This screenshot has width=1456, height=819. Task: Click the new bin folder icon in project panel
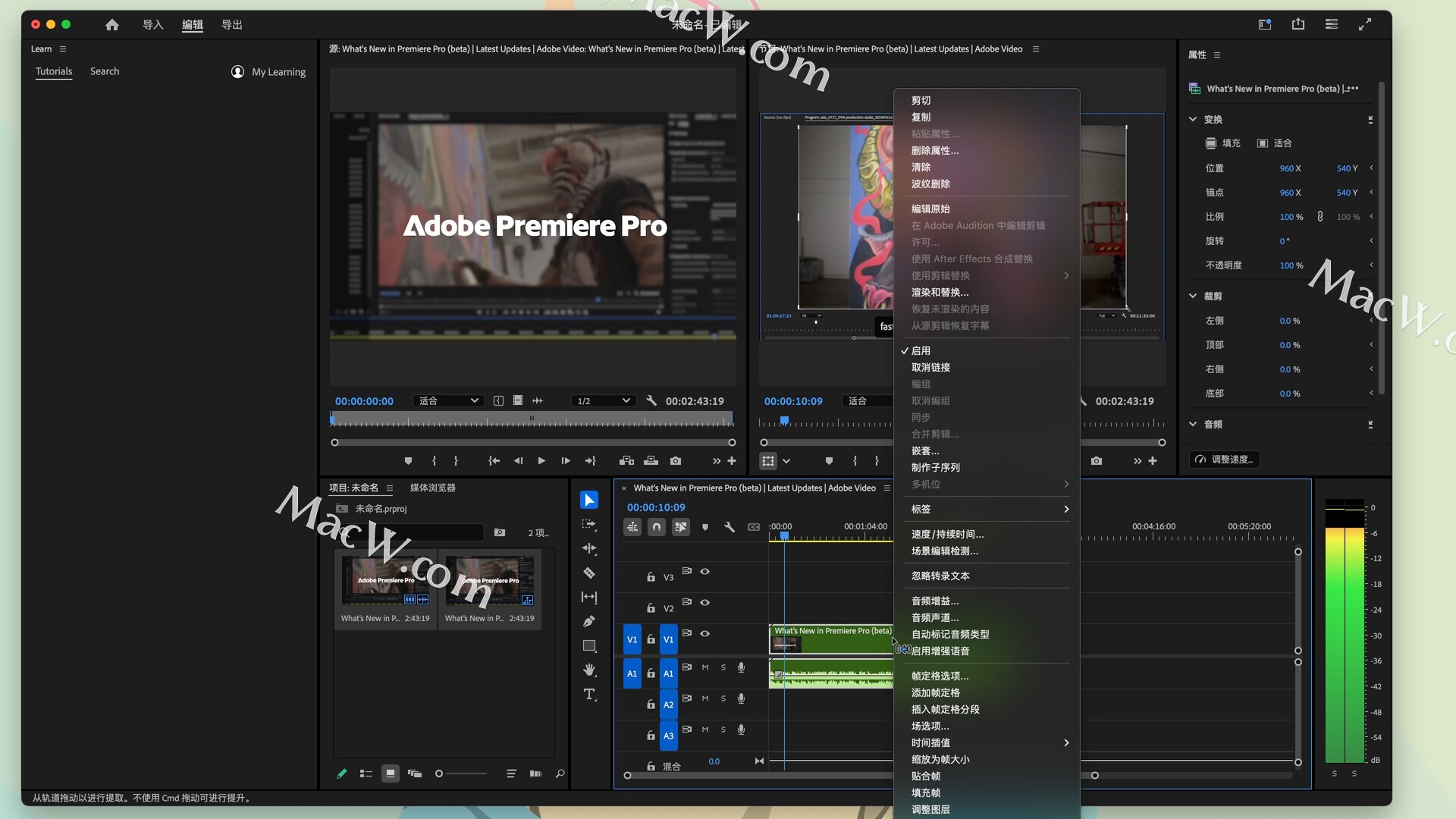tap(500, 532)
